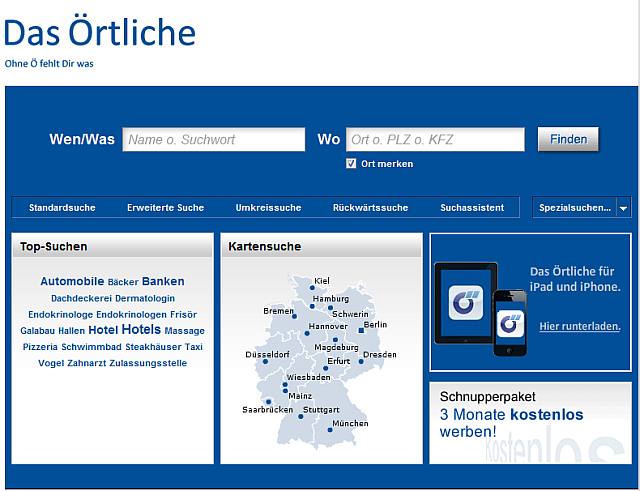The image size is (640, 491).
Task: Click the Hamburg label on the map
Action: pyautogui.click(x=331, y=299)
